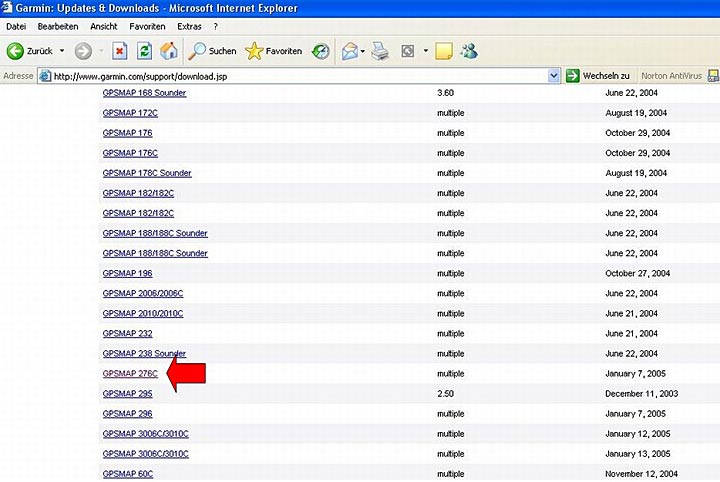
Task: Open the Favoriten star panel
Action: click(x=274, y=51)
